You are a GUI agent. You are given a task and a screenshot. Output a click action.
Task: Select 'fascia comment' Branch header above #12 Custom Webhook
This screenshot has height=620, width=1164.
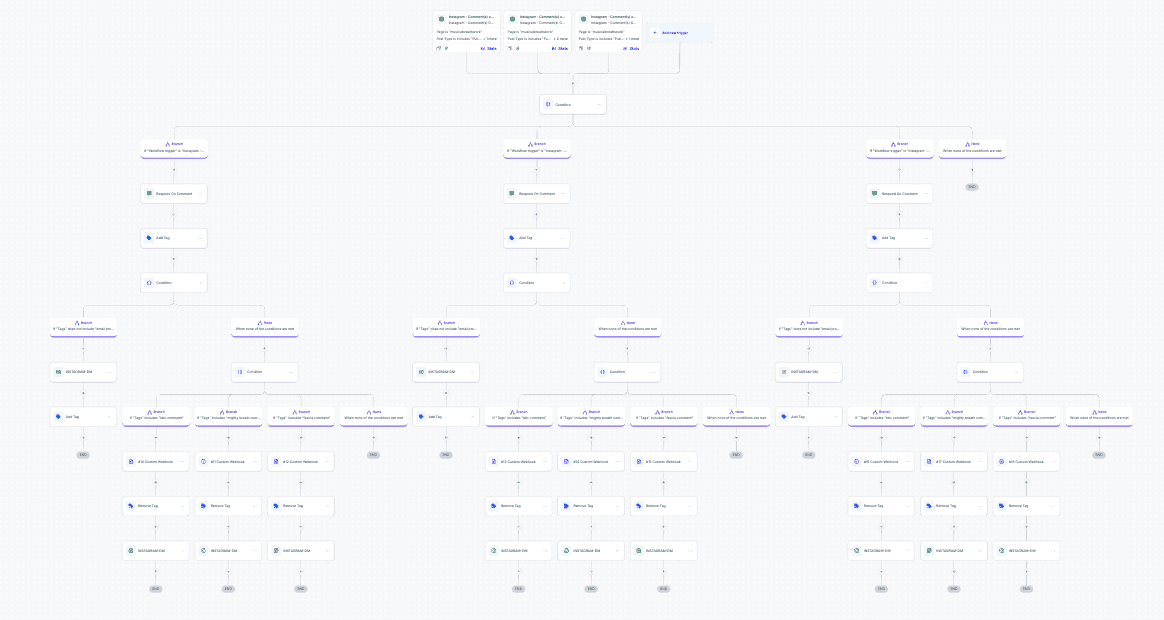[301, 415]
